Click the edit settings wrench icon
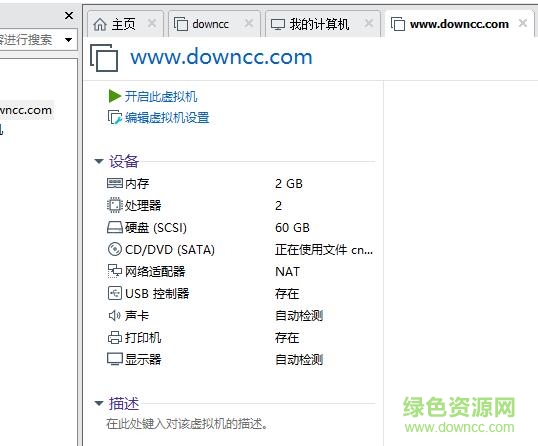This screenshot has height=446, width=538. coord(115,117)
